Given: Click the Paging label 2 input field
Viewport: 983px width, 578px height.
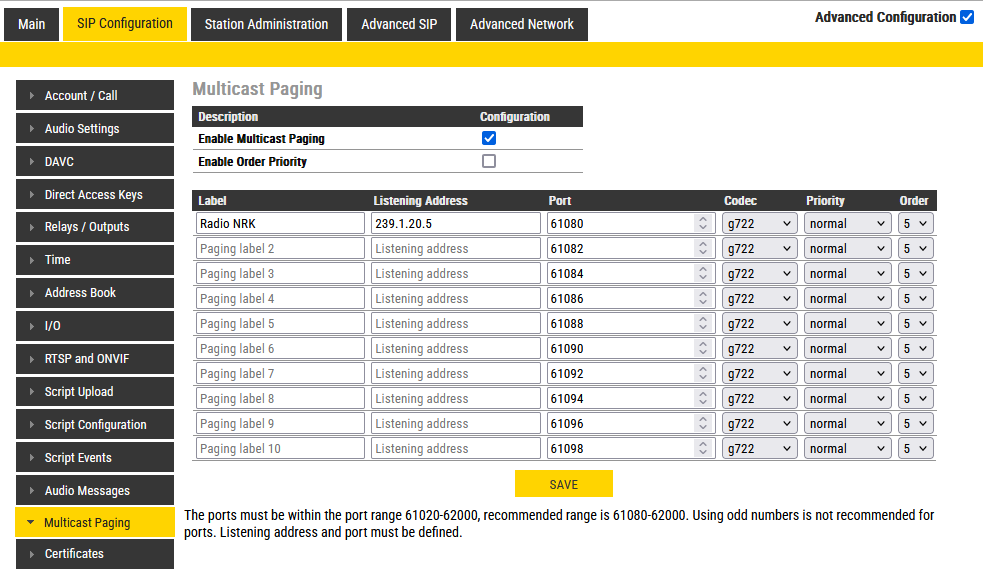Looking at the screenshot, I should (x=280, y=248).
